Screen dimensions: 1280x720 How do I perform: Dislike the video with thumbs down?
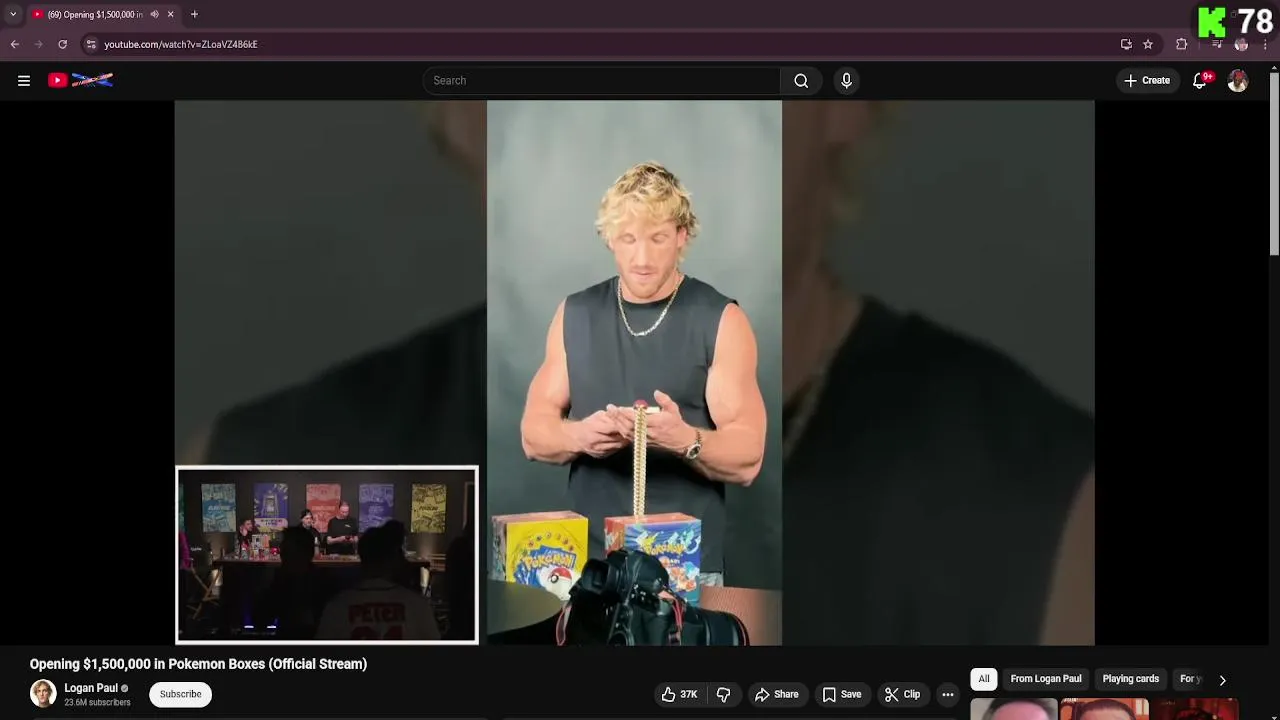723,694
